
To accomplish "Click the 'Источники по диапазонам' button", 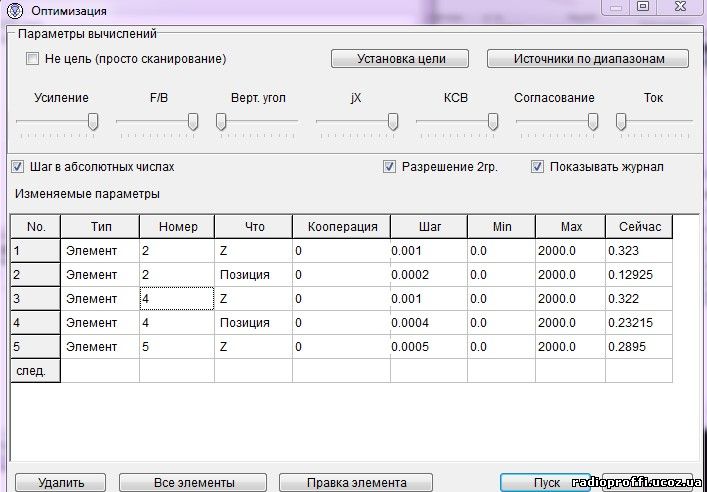I will (x=588, y=59).
